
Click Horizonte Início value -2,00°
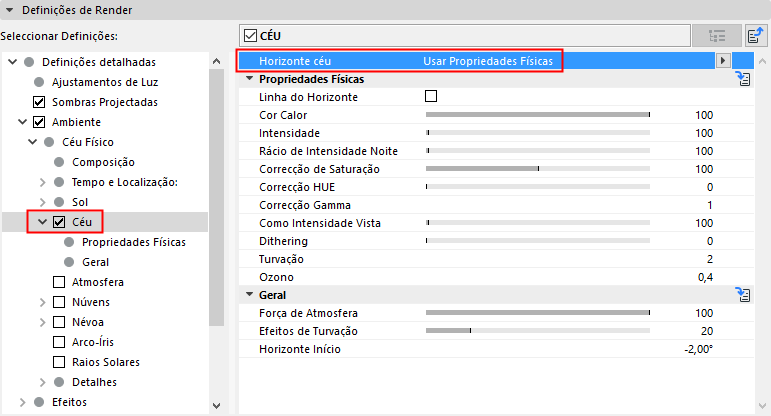(698, 349)
